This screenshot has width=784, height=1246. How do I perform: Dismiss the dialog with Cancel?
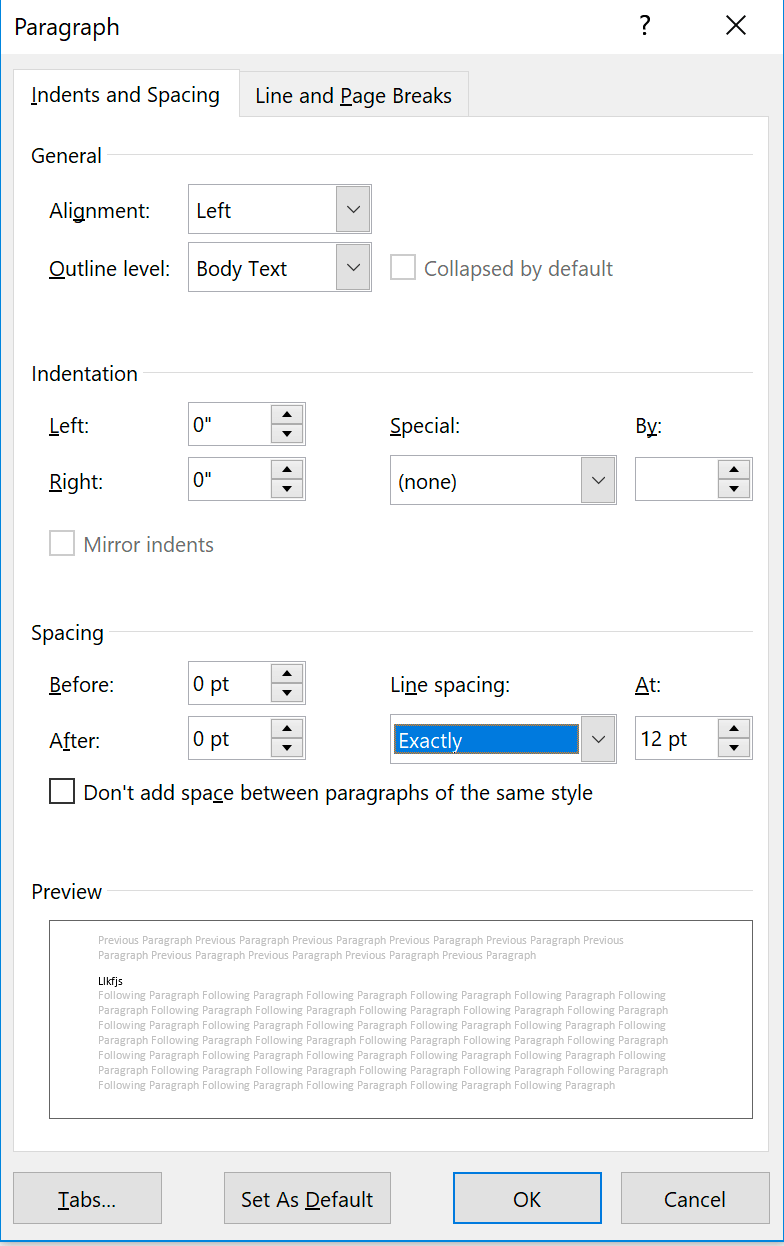point(695,1198)
